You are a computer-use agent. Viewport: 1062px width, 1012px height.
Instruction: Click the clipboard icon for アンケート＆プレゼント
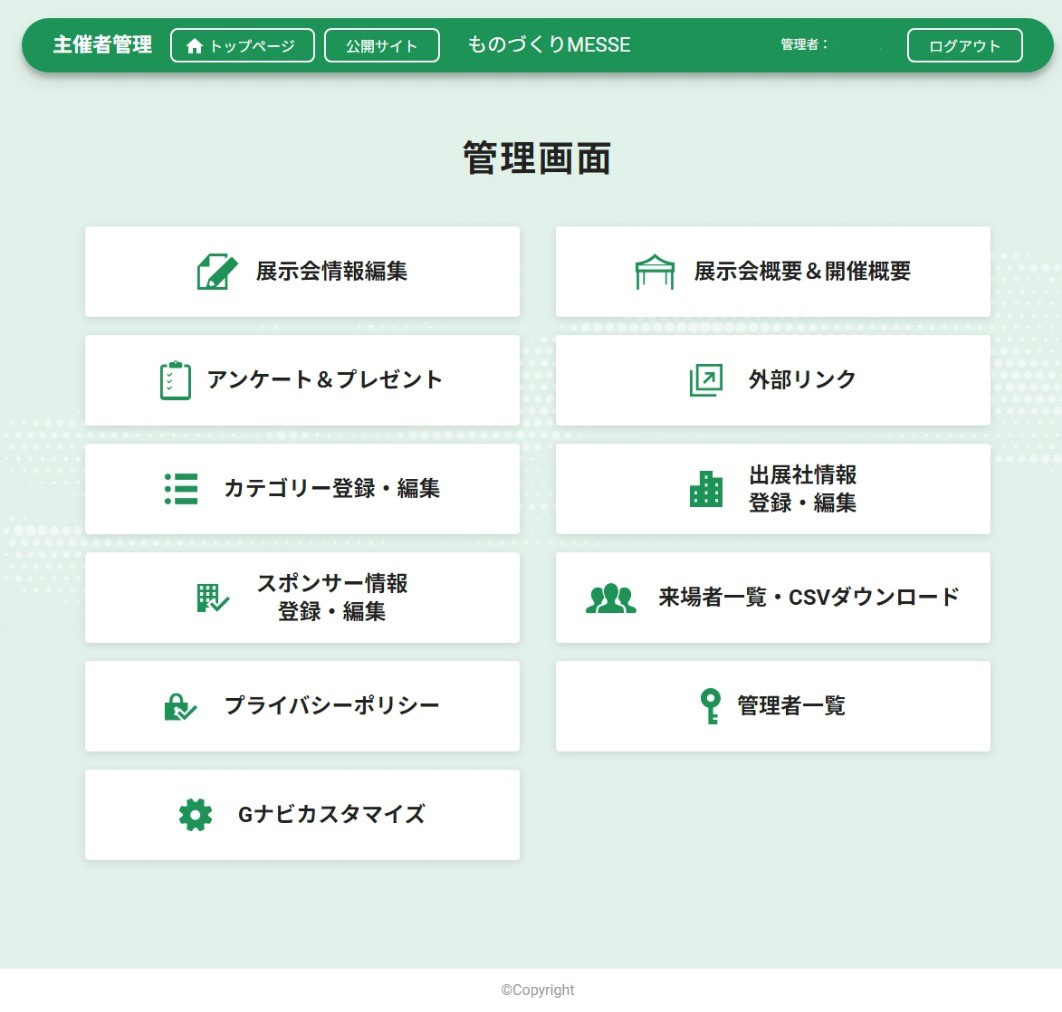pyautogui.click(x=175, y=380)
